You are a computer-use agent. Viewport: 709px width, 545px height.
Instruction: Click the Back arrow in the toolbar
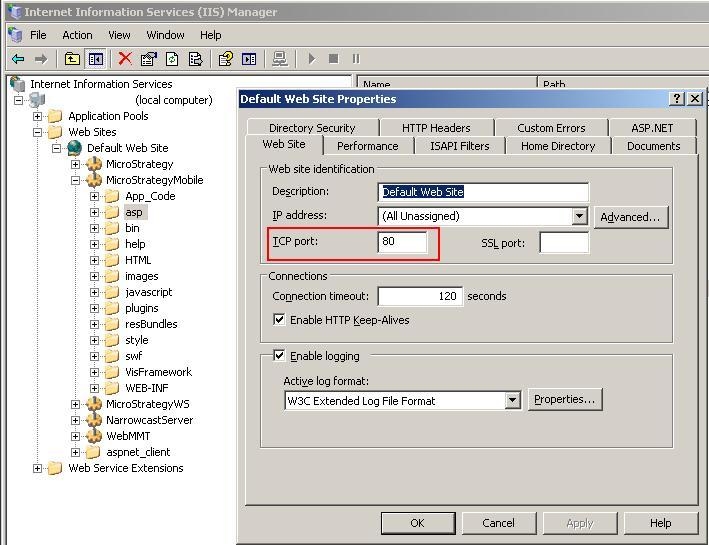pos(17,59)
